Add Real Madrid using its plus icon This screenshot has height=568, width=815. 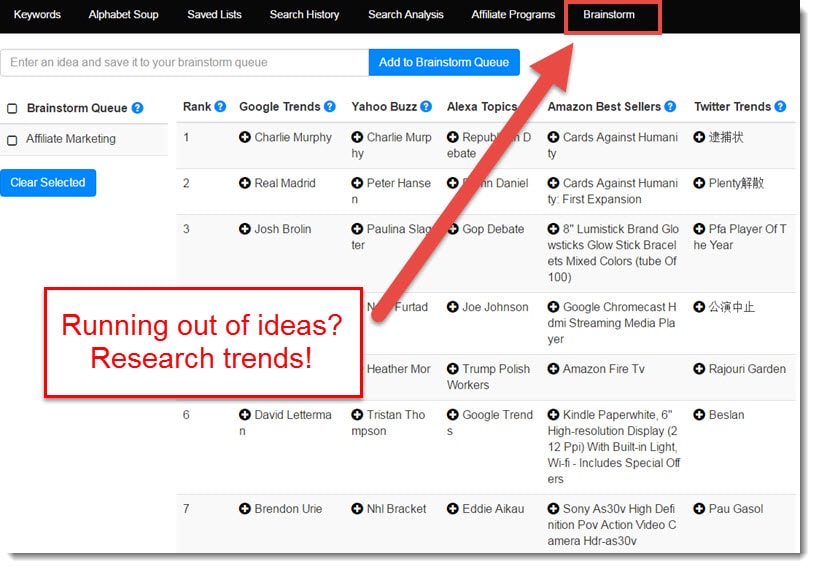[x=245, y=182]
